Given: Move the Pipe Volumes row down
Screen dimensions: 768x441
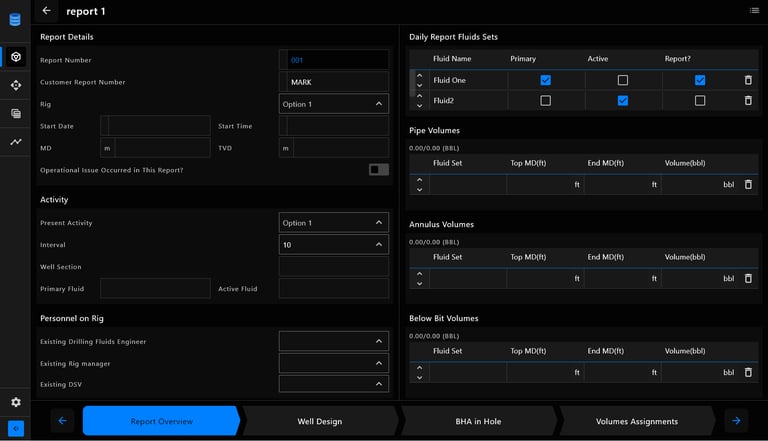Looking at the screenshot, I should click(x=419, y=189).
